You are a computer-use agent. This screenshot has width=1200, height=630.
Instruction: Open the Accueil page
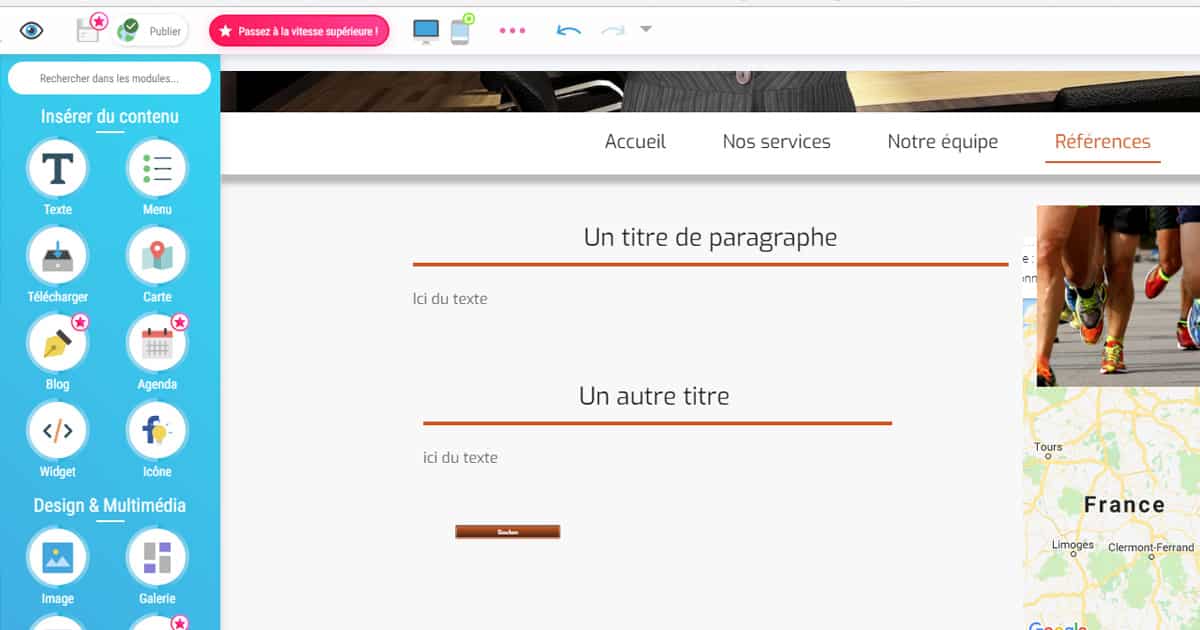point(635,142)
